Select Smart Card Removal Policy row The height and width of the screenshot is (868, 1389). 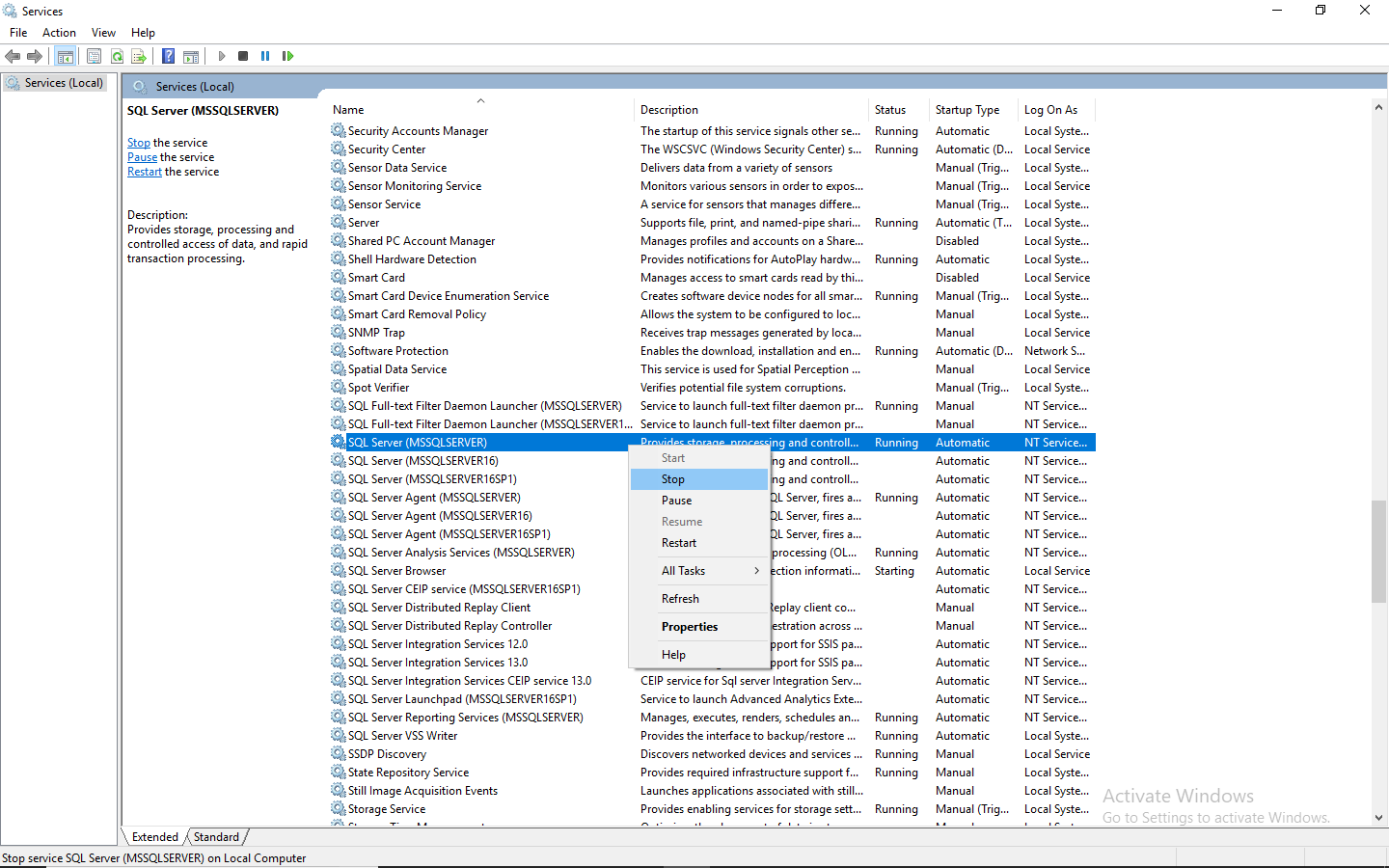tap(712, 314)
